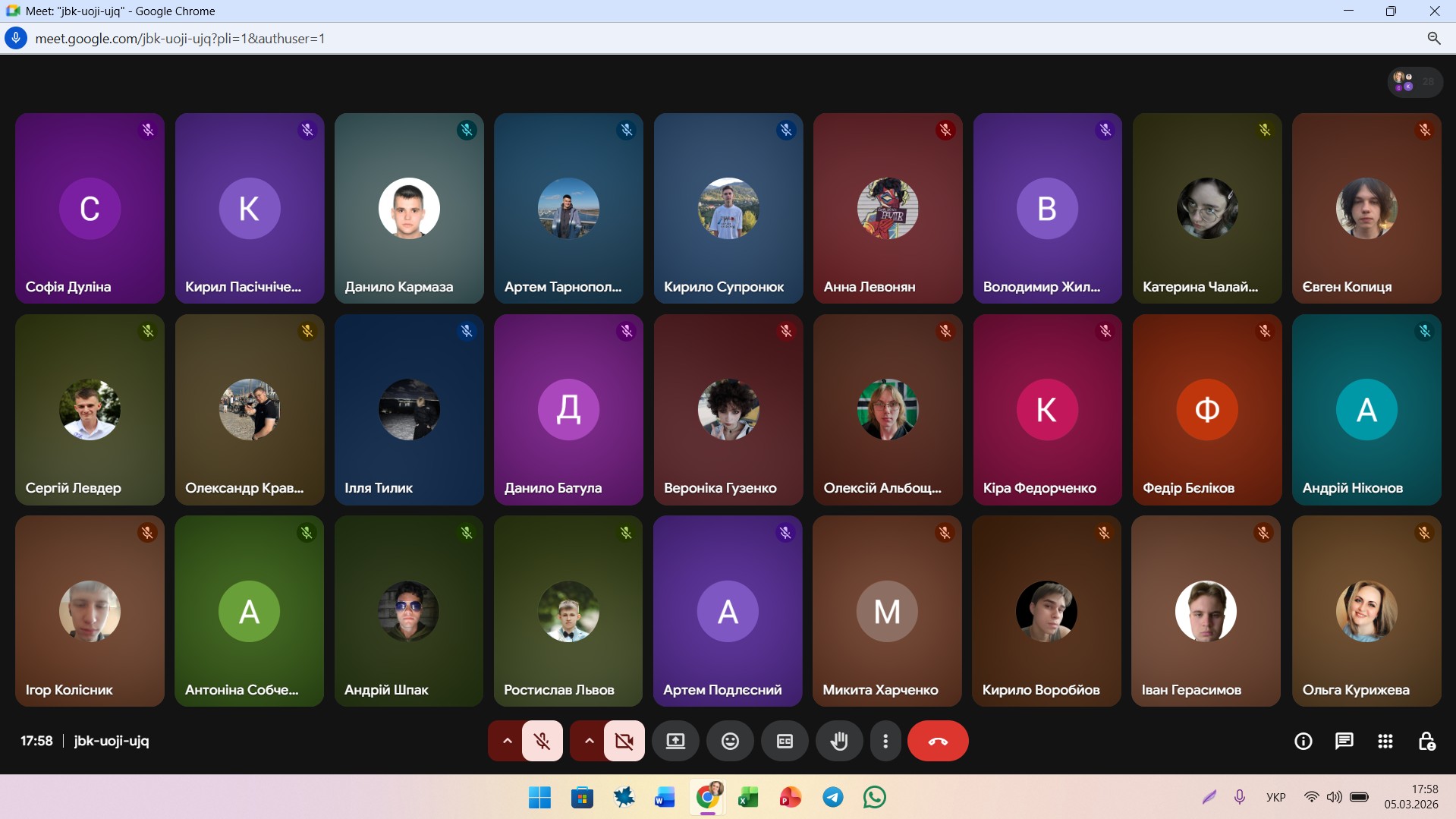
Task: Expand audio settings arrow beside microphone
Action: coord(507,741)
